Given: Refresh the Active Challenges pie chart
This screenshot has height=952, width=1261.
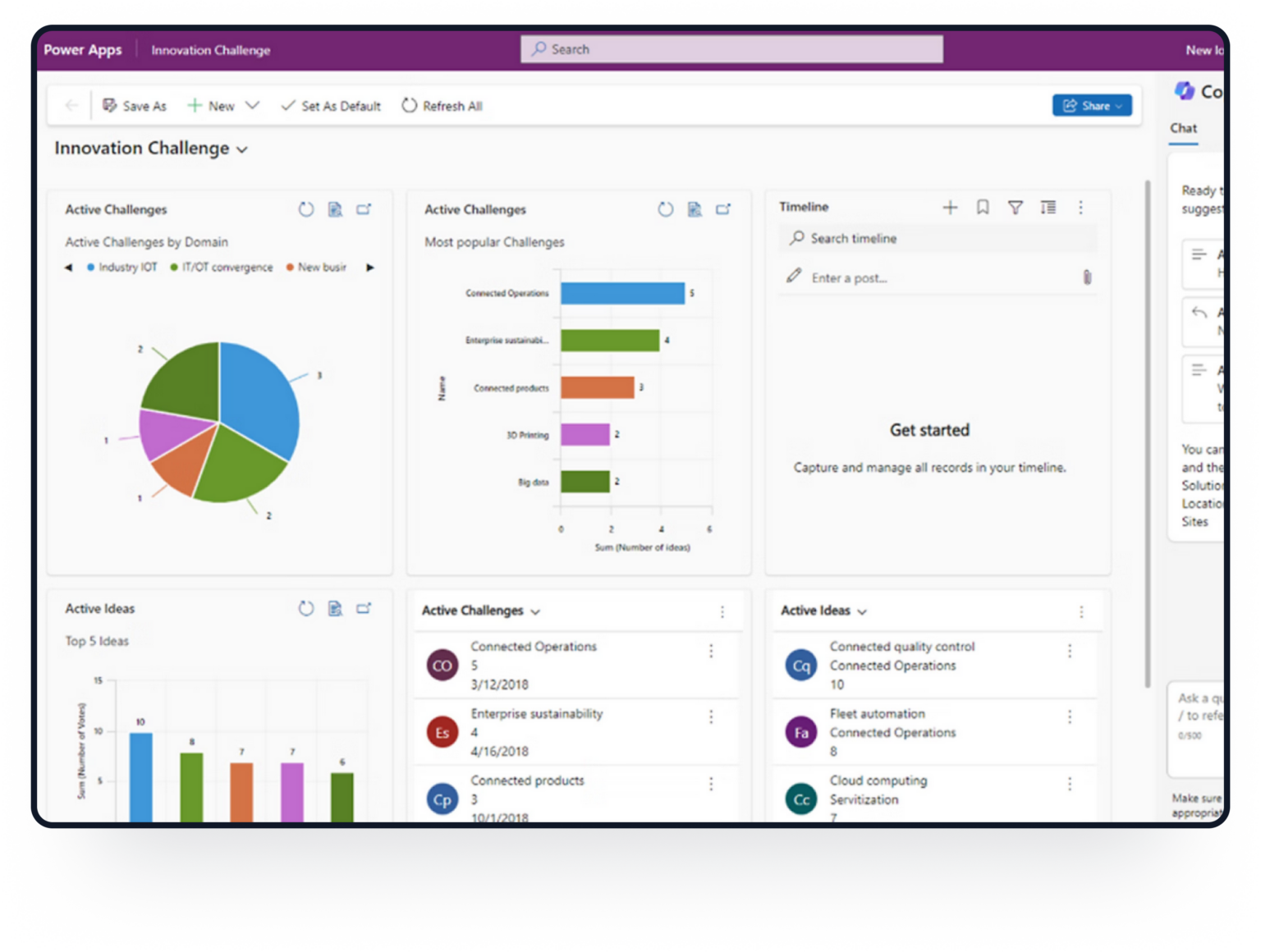Looking at the screenshot, I should tap(306, 209).
